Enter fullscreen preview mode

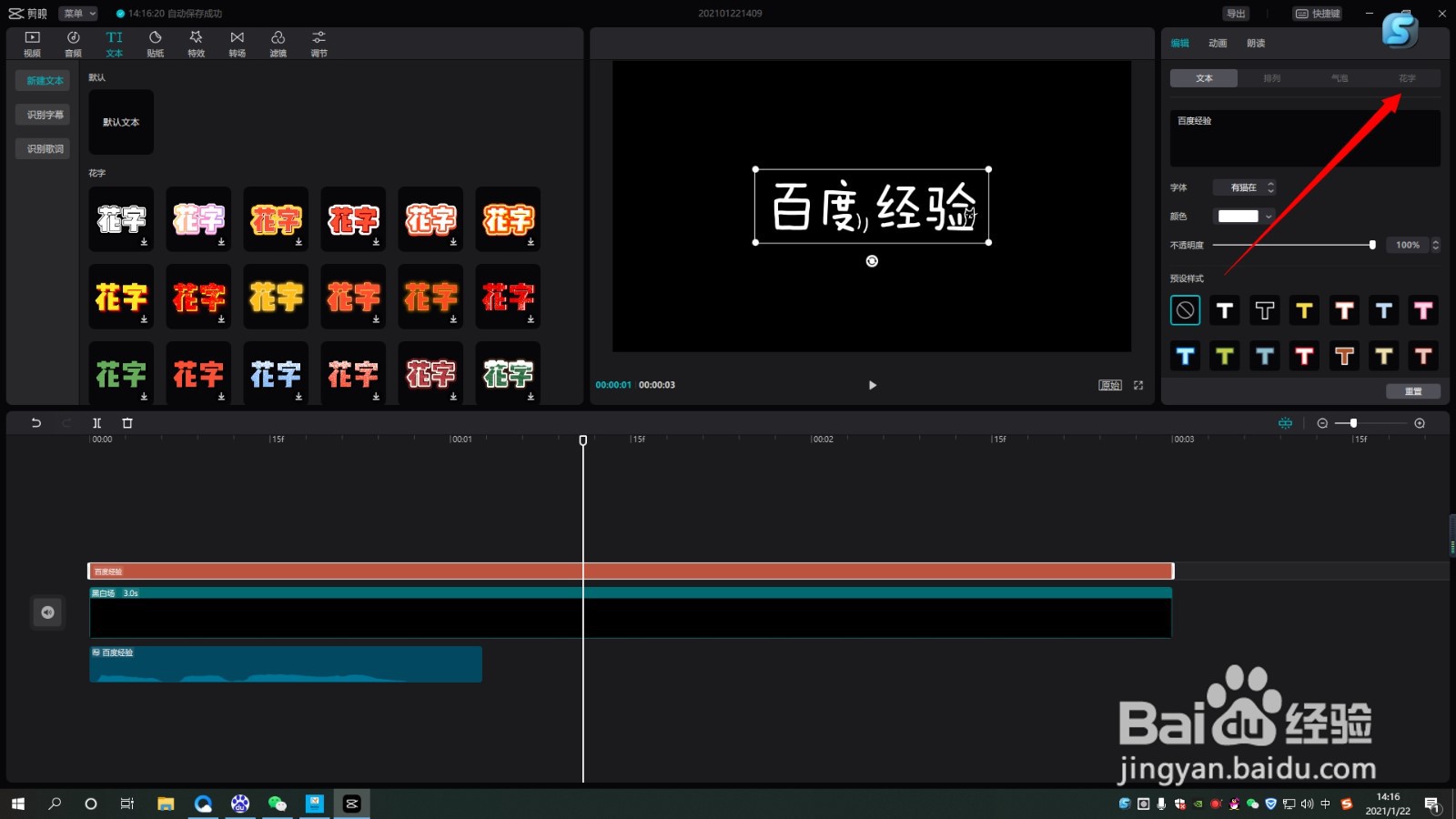[x=1138, y=385]
